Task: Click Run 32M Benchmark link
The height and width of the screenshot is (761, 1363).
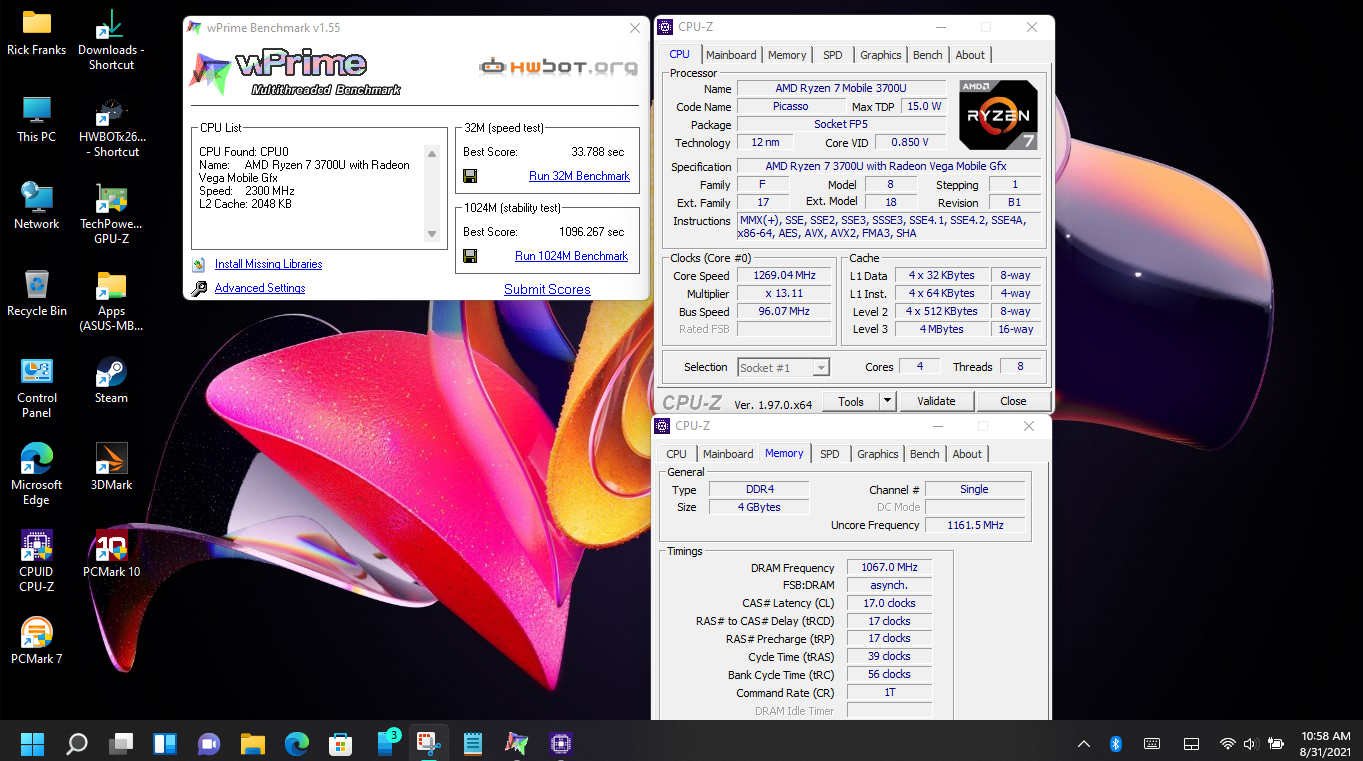Action: click(579, 176)
